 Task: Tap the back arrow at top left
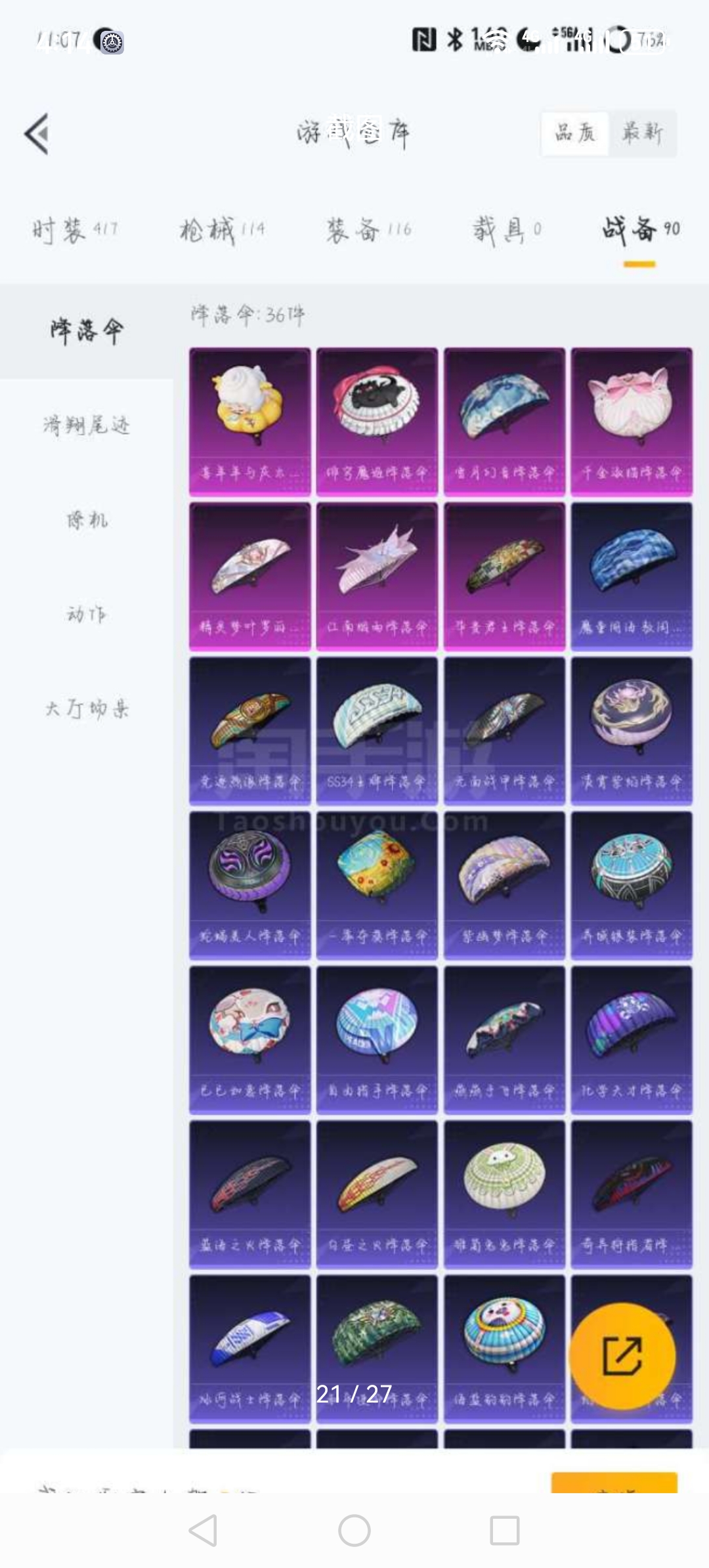tap(37, 134)
